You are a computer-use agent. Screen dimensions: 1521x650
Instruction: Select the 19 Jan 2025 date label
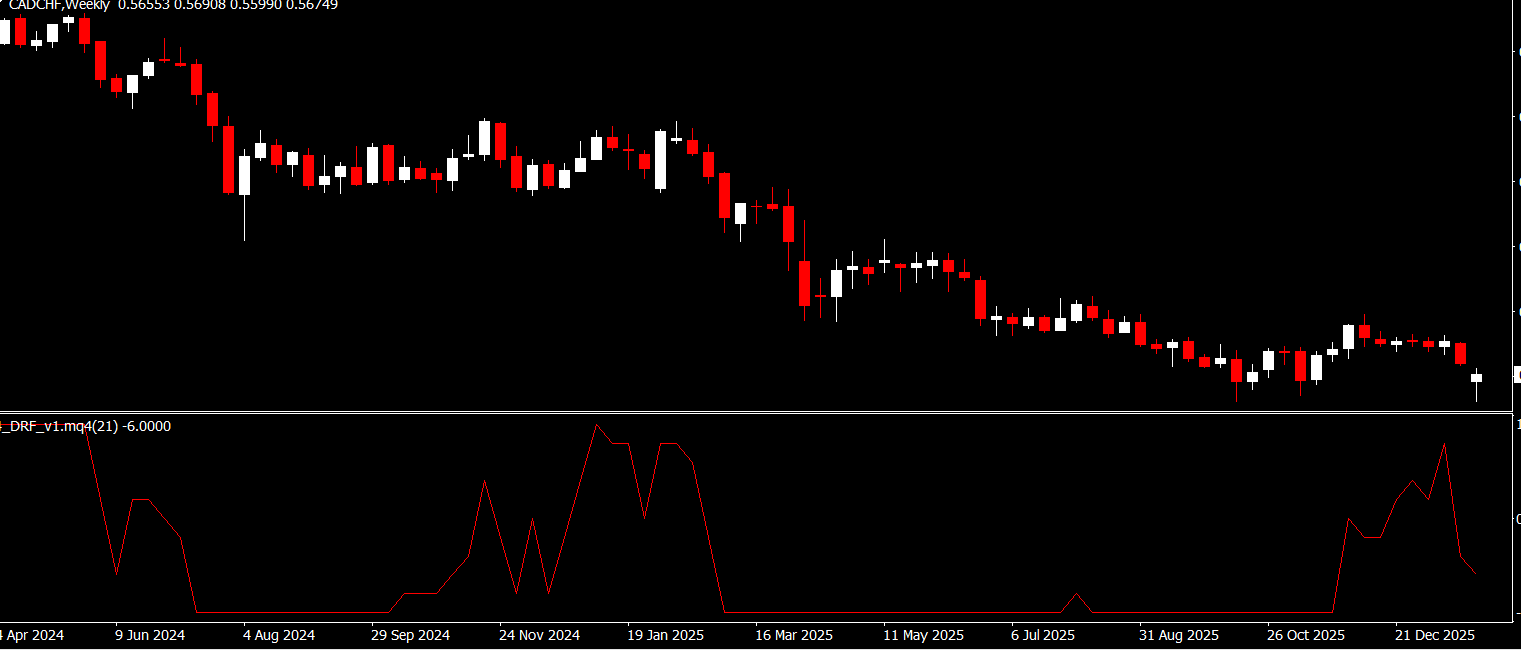[x=666, y=635]
